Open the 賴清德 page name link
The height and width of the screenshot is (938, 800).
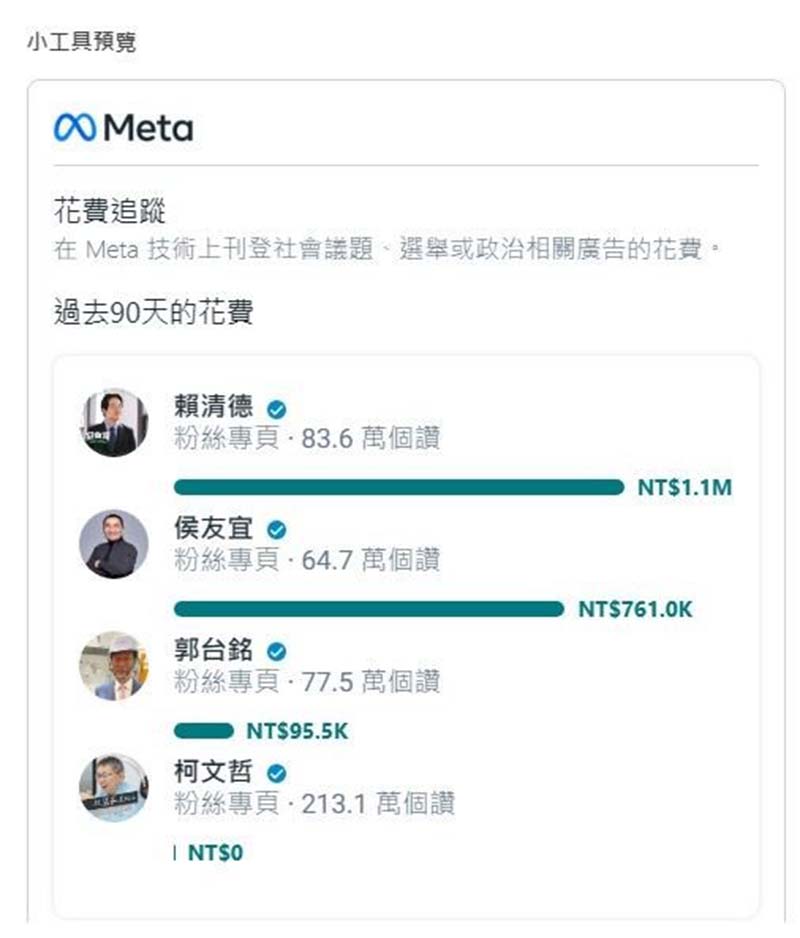(x=214, y=408)
